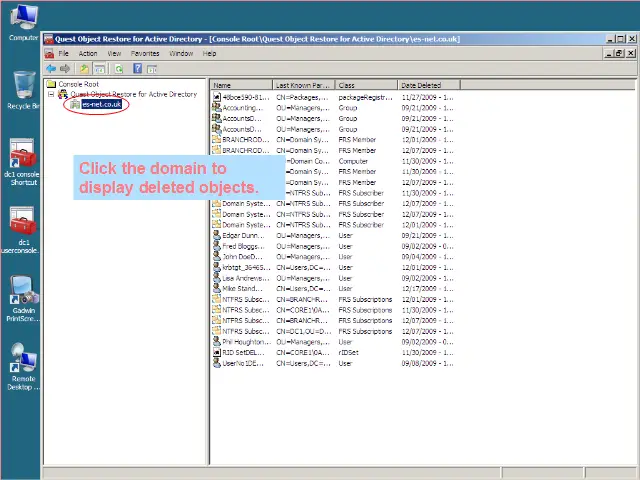The height and width of the screenshot is (480, 640).
Task: Select the Recycle Bin desktop icon
Action: pyautogui.click(x=24, y=90)
